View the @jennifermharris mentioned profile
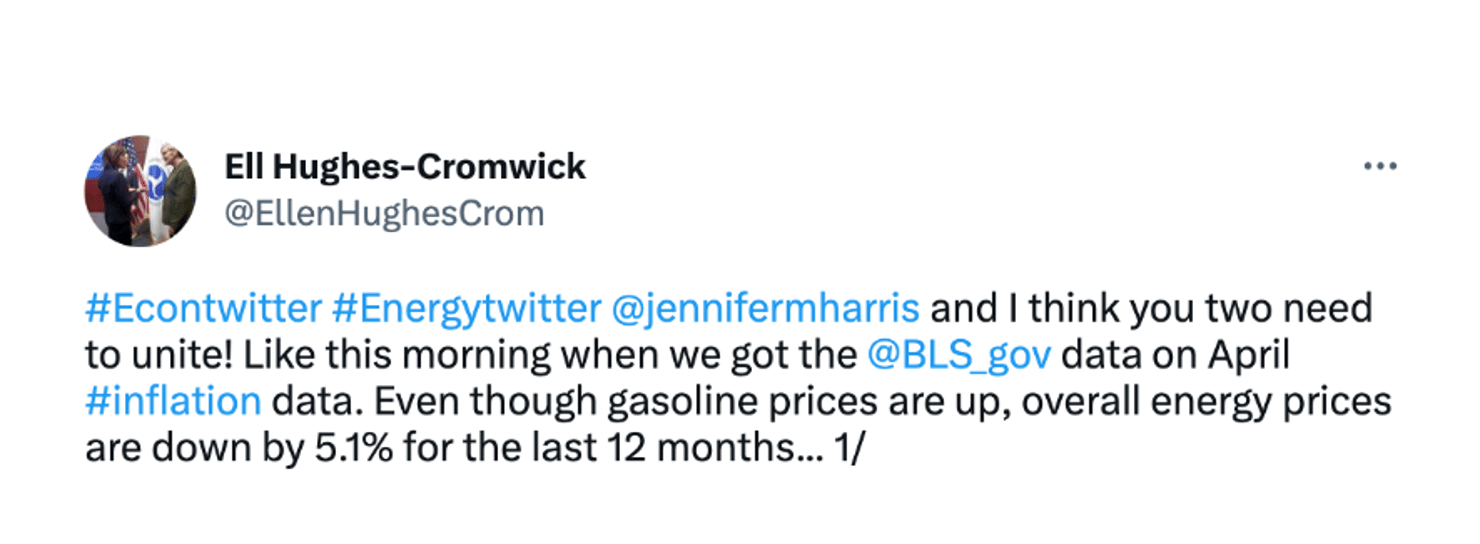The image size is (1480, 544). (764, 309)
